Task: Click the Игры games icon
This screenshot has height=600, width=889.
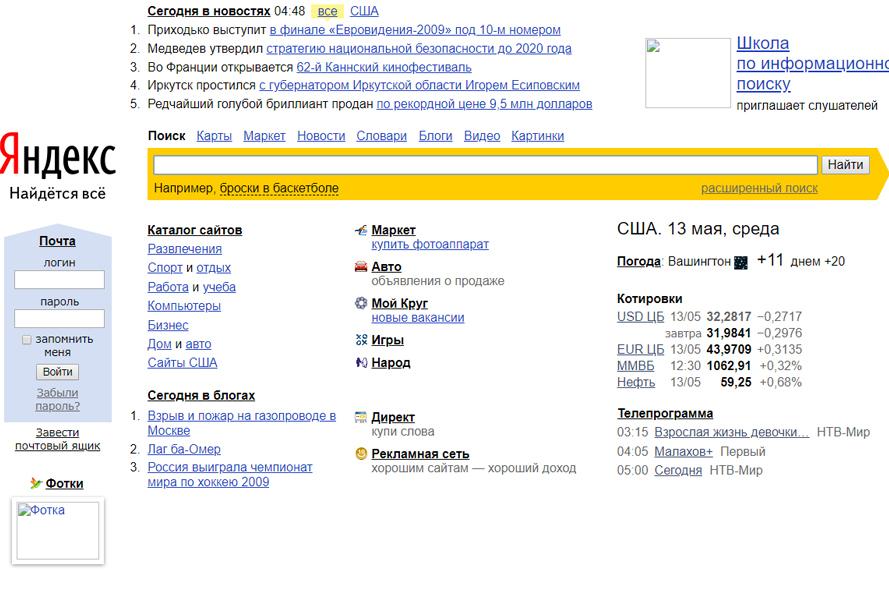Action: click(361, 340)
